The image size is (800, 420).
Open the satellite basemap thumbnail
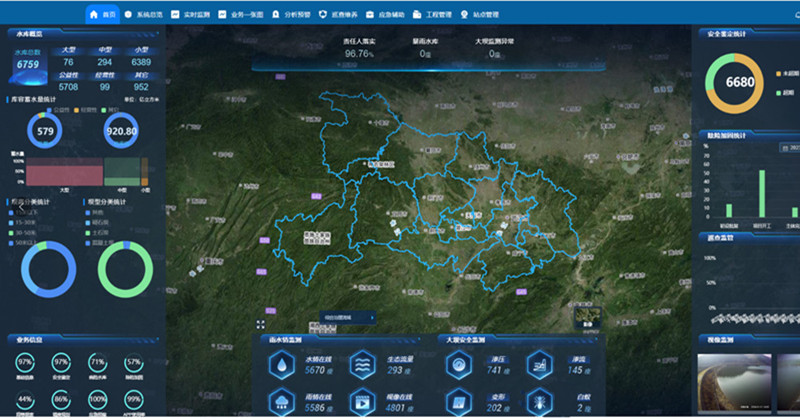(x=584, y=316)
